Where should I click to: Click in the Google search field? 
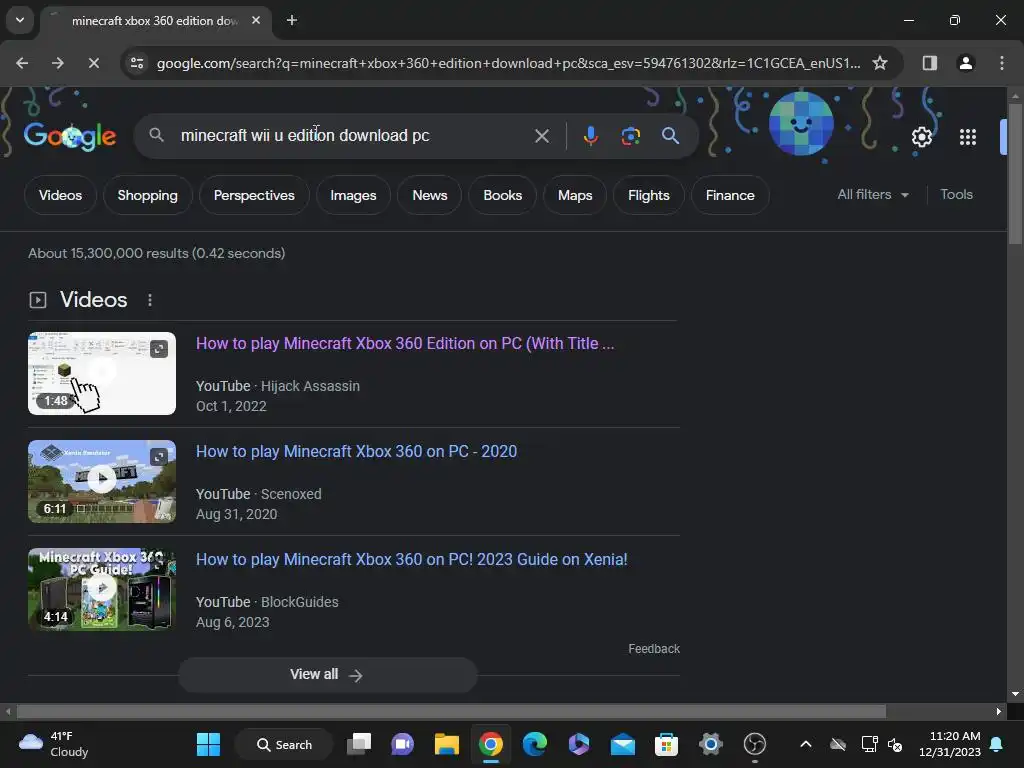(x=353, y=136)
